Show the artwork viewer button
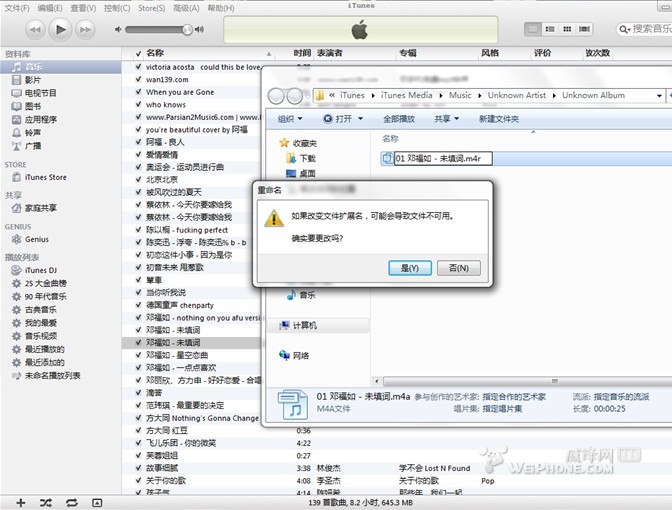The height and width of the screenshot is (510, 672). tap(97, 503)
